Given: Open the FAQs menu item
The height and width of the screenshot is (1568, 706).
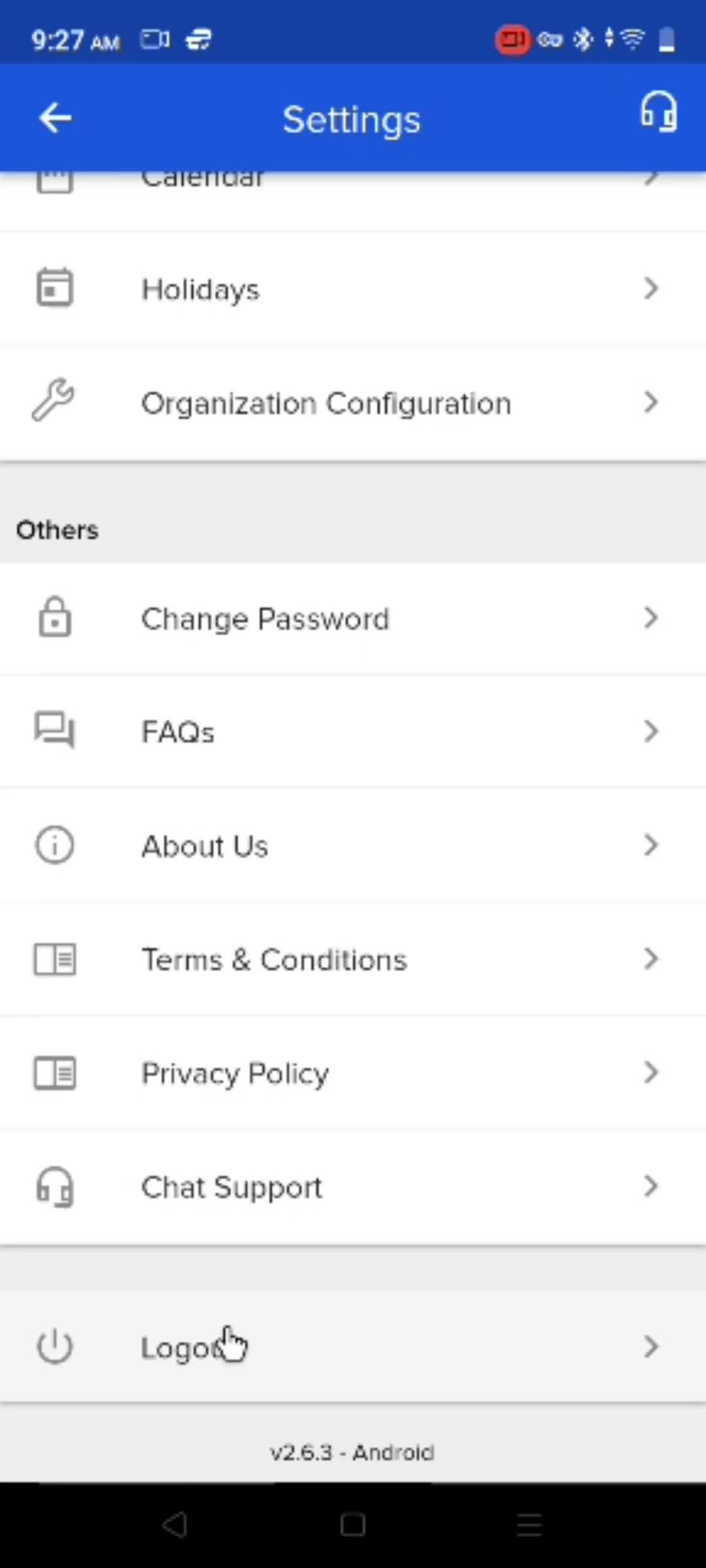Looking at the screenshot, I should [x=353, y=732].
